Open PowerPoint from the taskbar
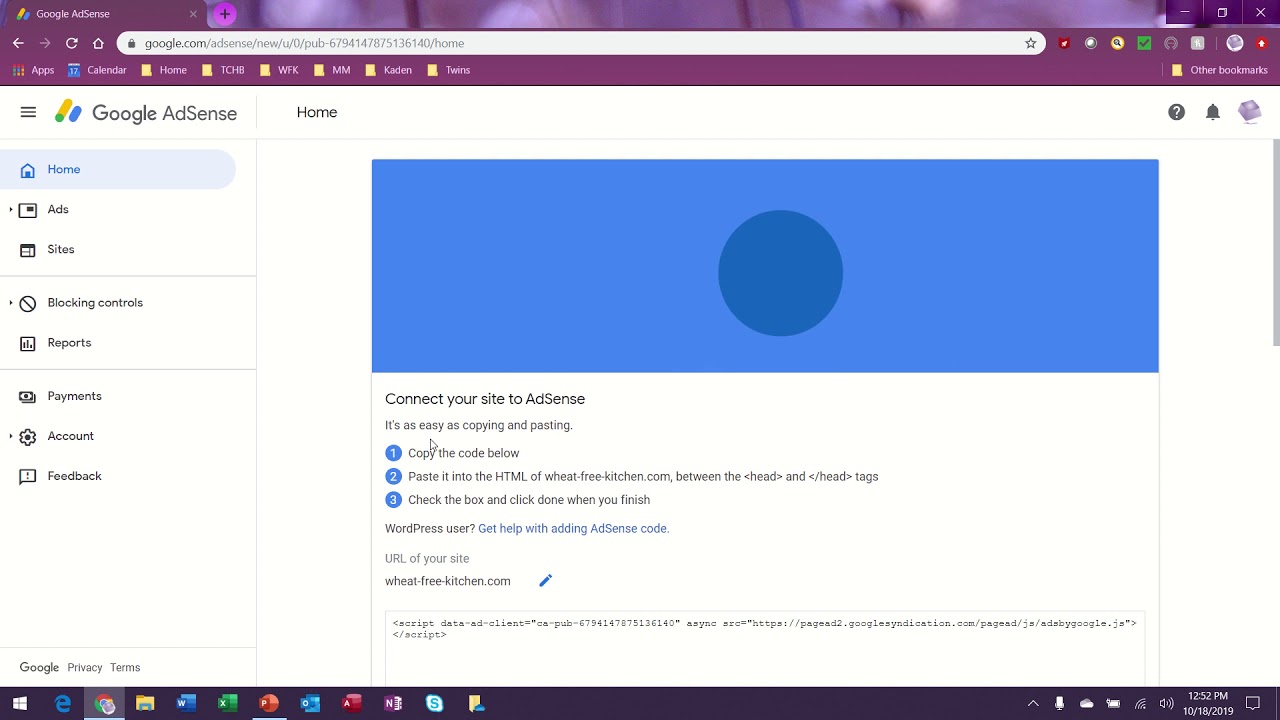The height and width of the screenshot is (720, 1280). pyautogui.click(x=269, y=704)
